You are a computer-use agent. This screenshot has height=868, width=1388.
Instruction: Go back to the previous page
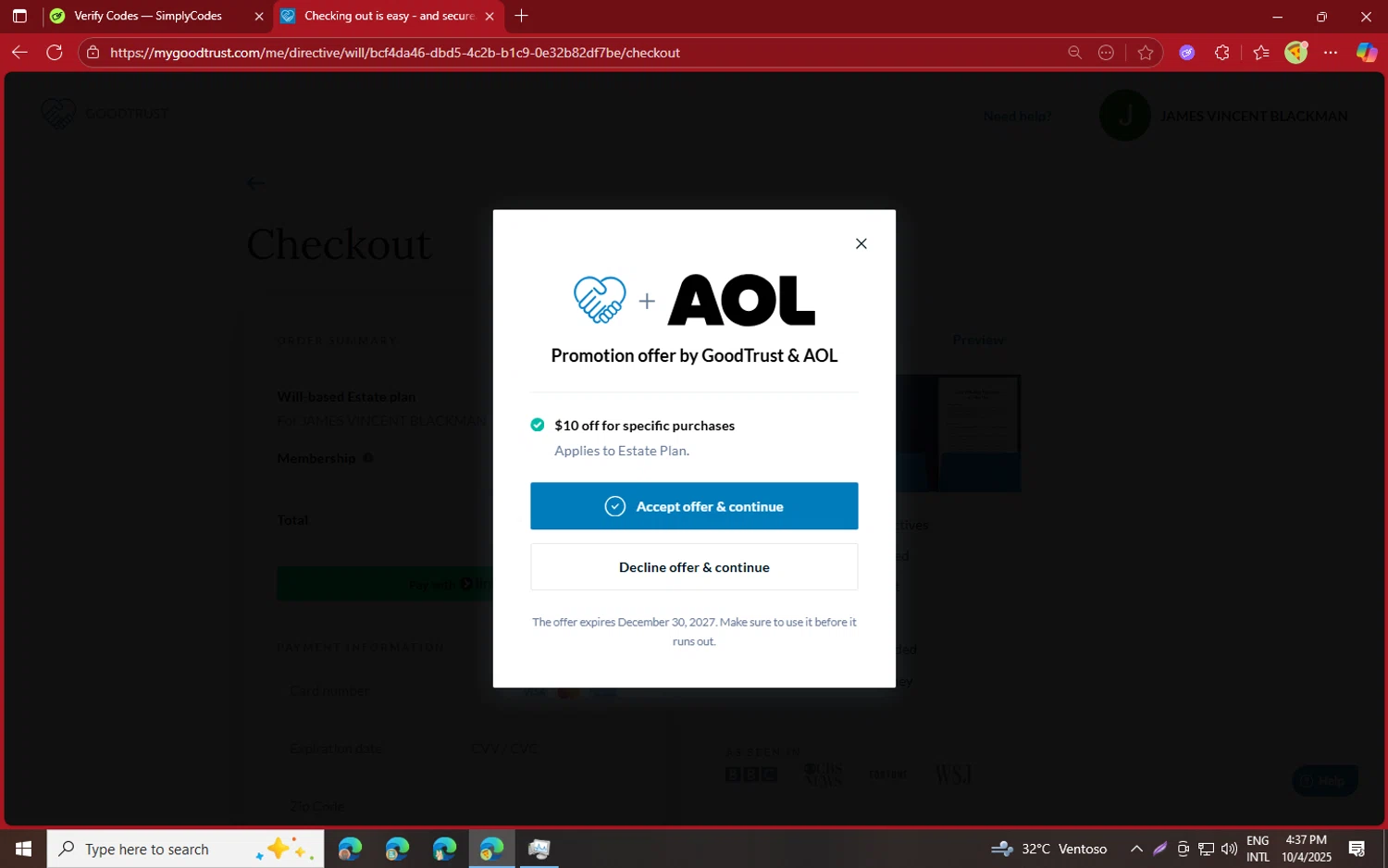coord(19,53)
